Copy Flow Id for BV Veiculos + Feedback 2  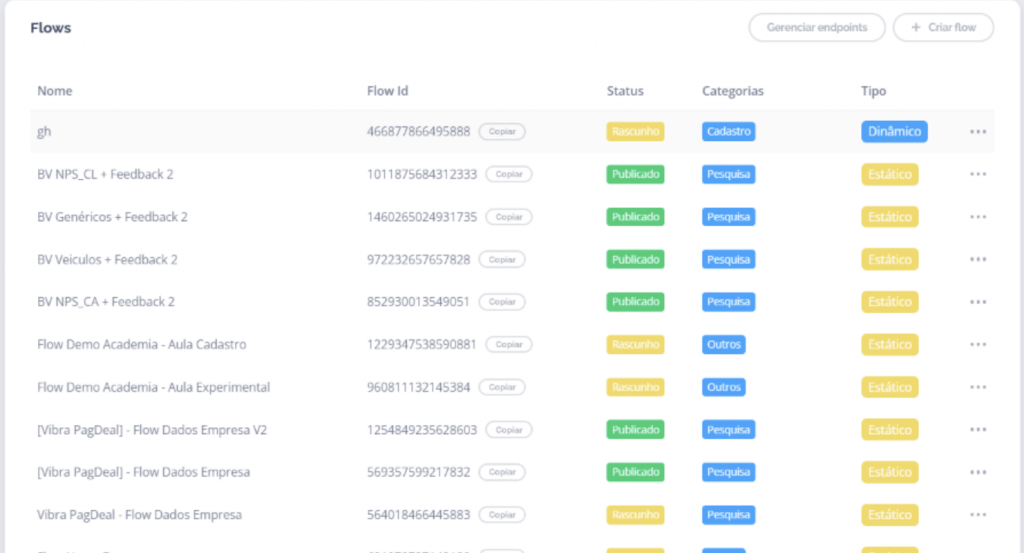click(x=502, y=259)
